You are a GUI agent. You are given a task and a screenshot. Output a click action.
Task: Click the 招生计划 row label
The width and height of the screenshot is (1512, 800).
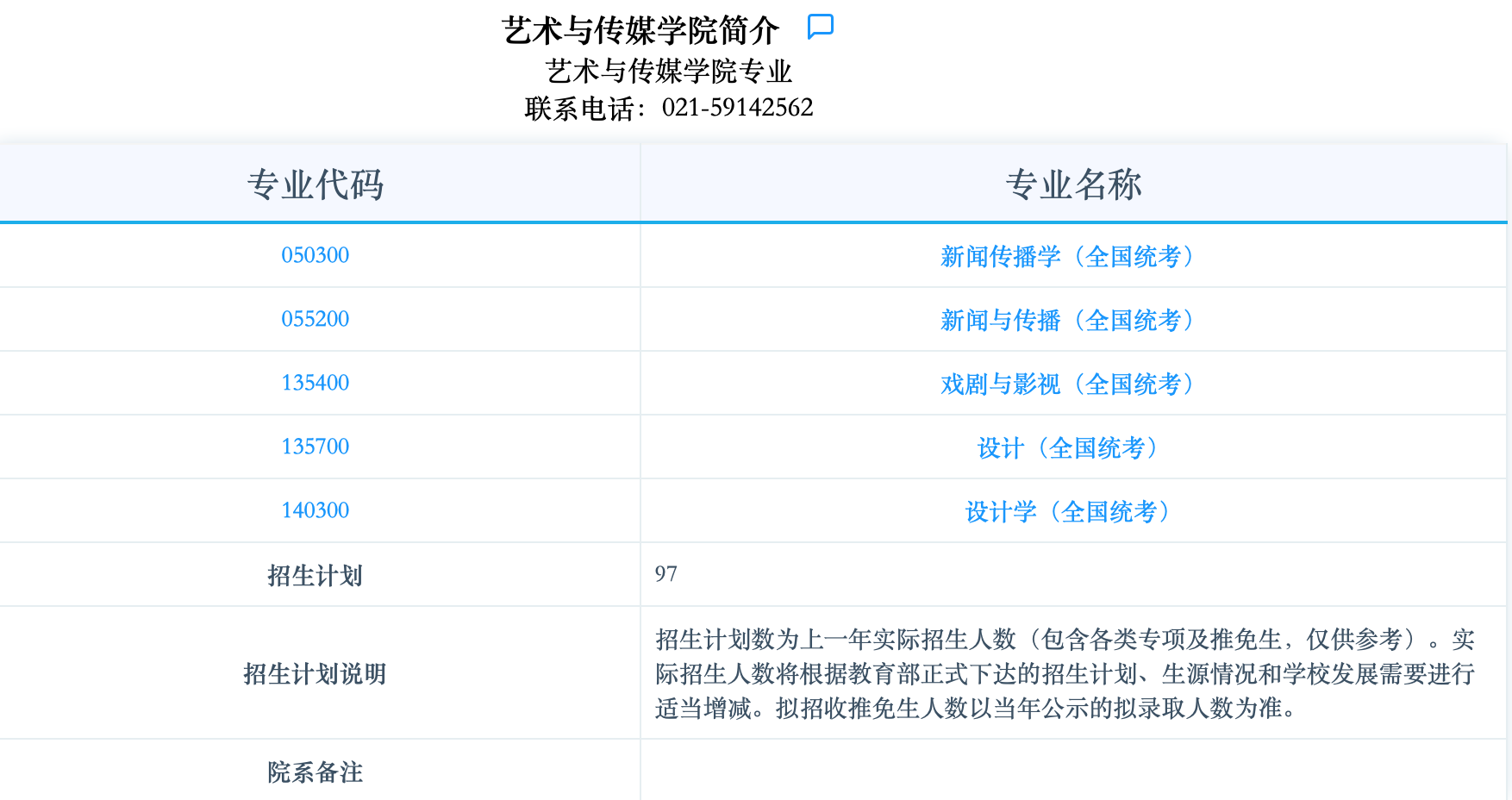[x=316, y=575]
